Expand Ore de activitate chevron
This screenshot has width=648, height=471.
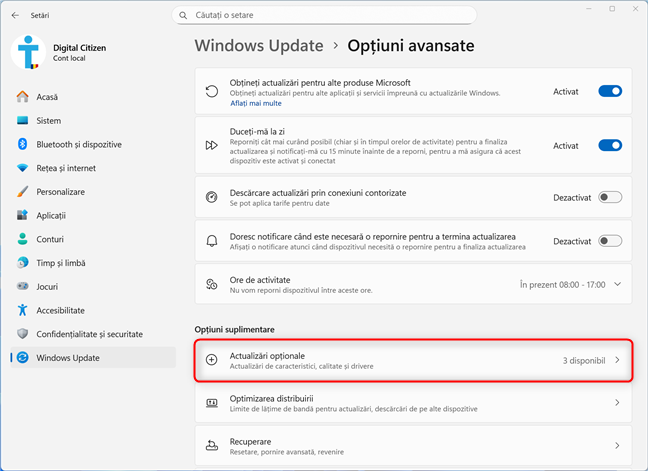[x=617, y=284]
